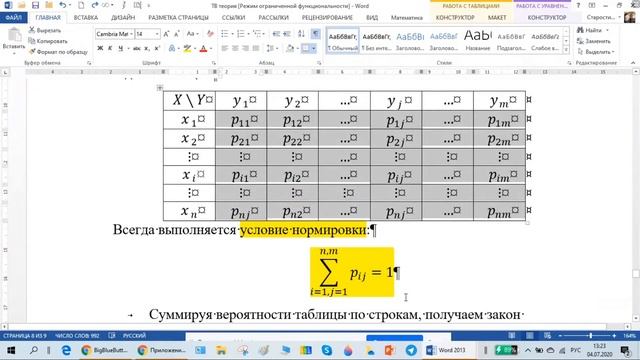This screenshot has width=640, height=360.
Task: Apply the Название (Title) style
Action: pos(478,41)
